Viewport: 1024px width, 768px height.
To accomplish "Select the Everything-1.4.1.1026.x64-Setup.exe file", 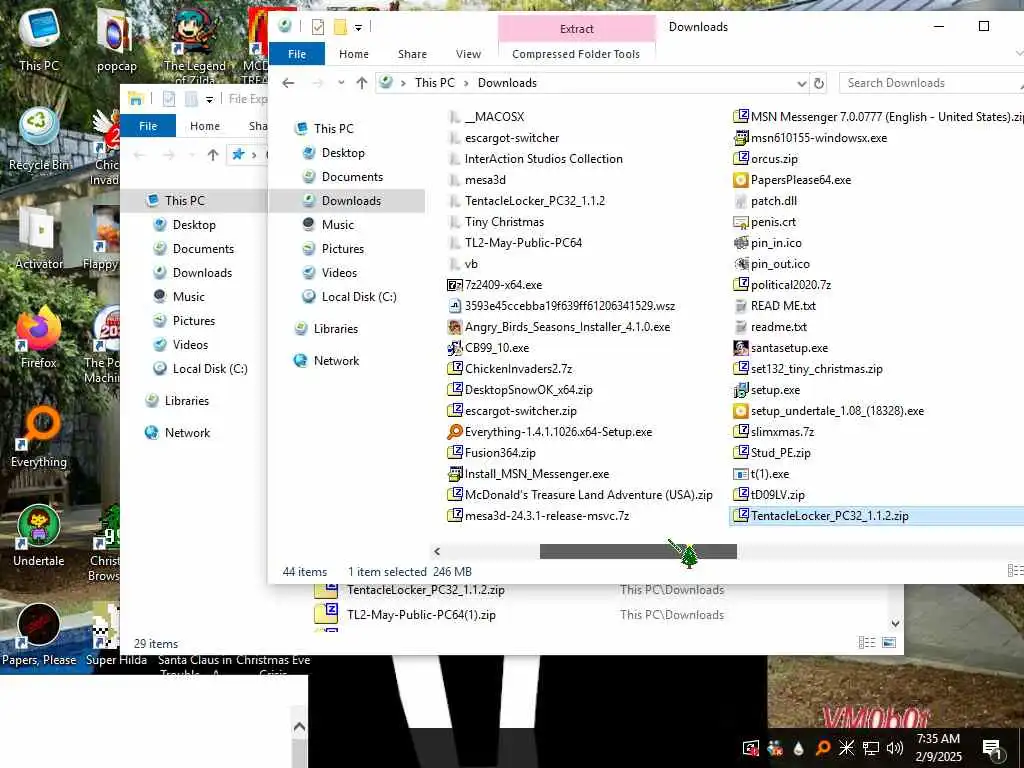I will pyautogui.click(x=550, y=432).
